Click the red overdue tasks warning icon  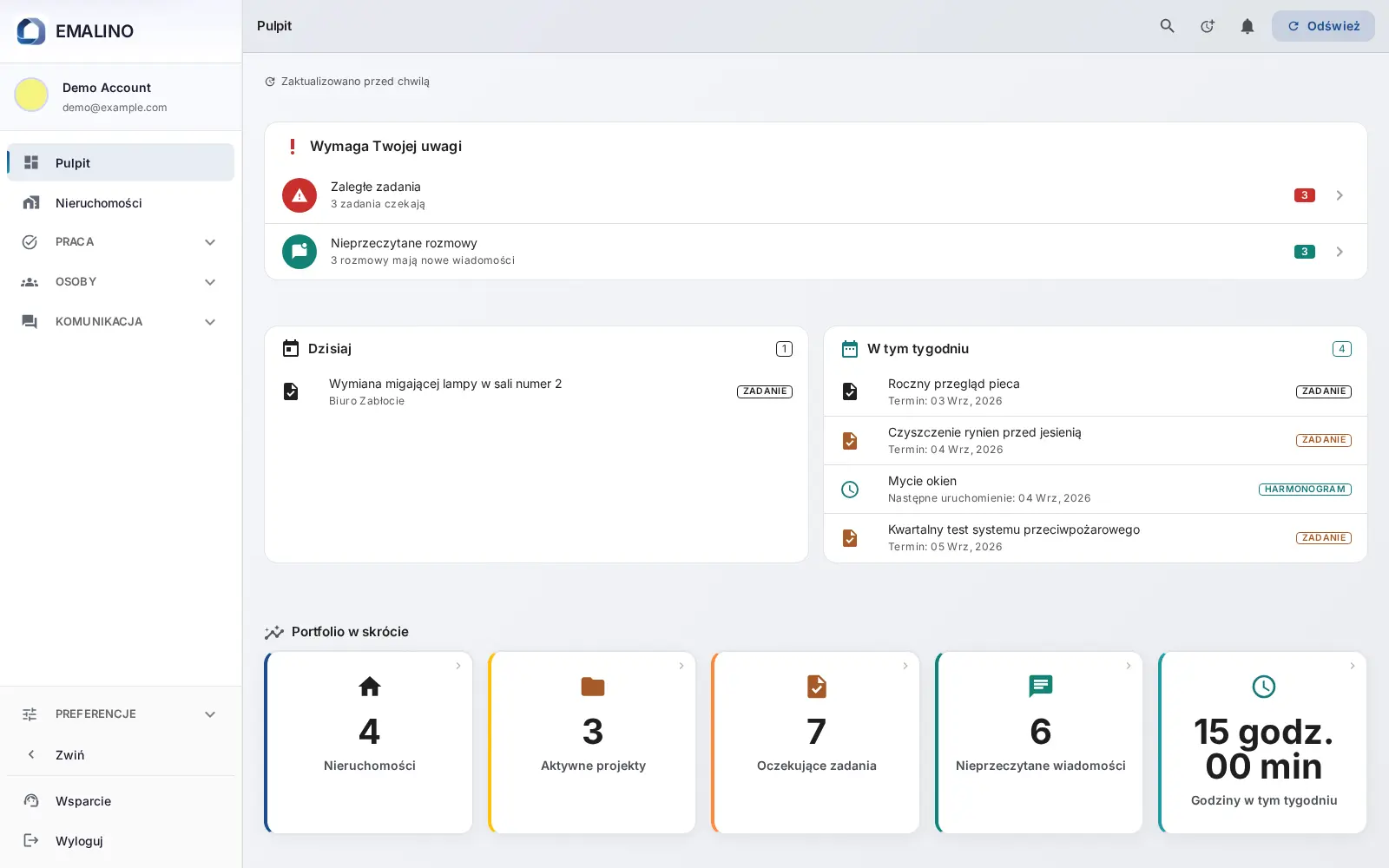coord(300,195)
